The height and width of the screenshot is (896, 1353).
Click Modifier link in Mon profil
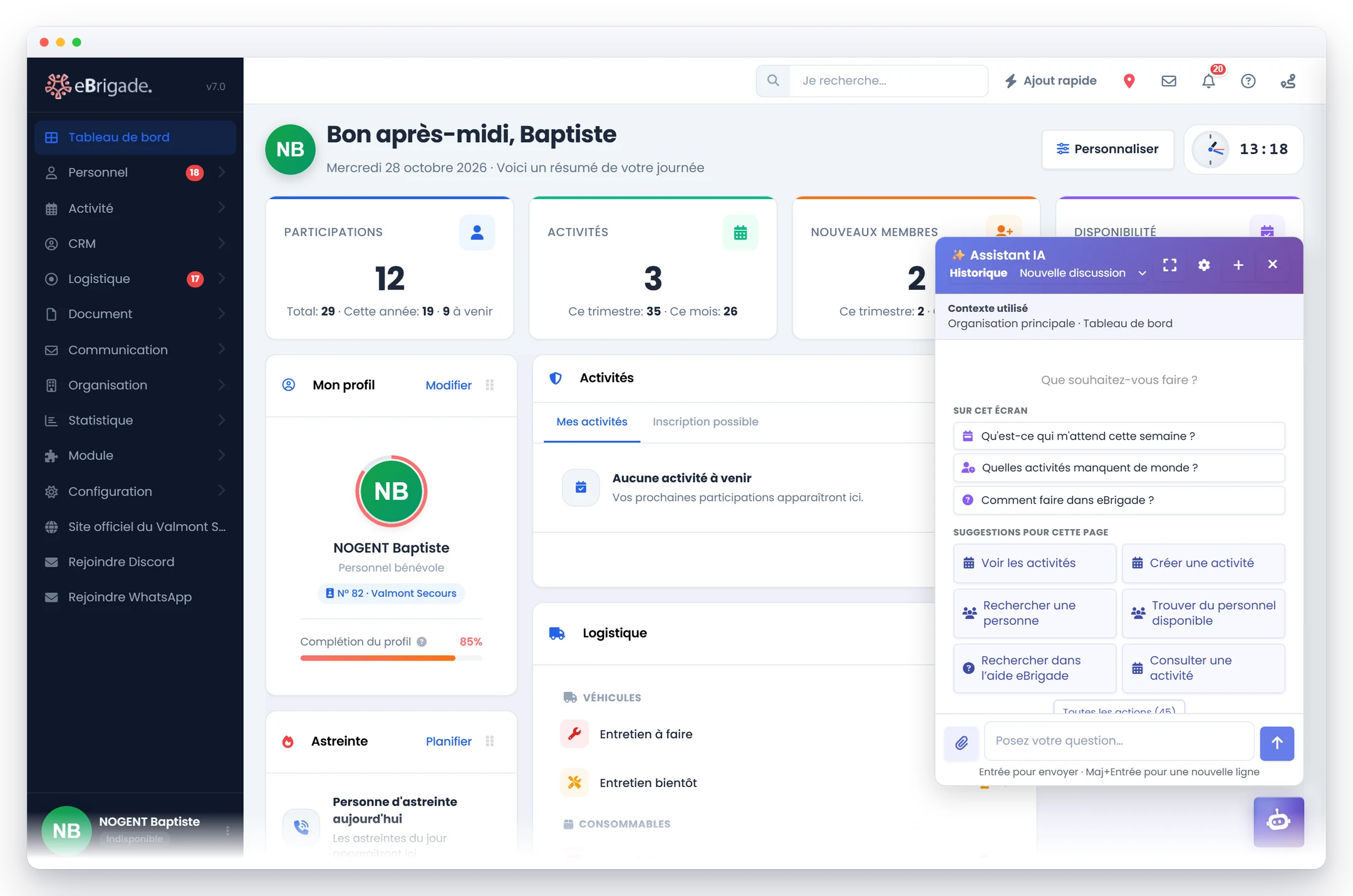click(448, 385)
